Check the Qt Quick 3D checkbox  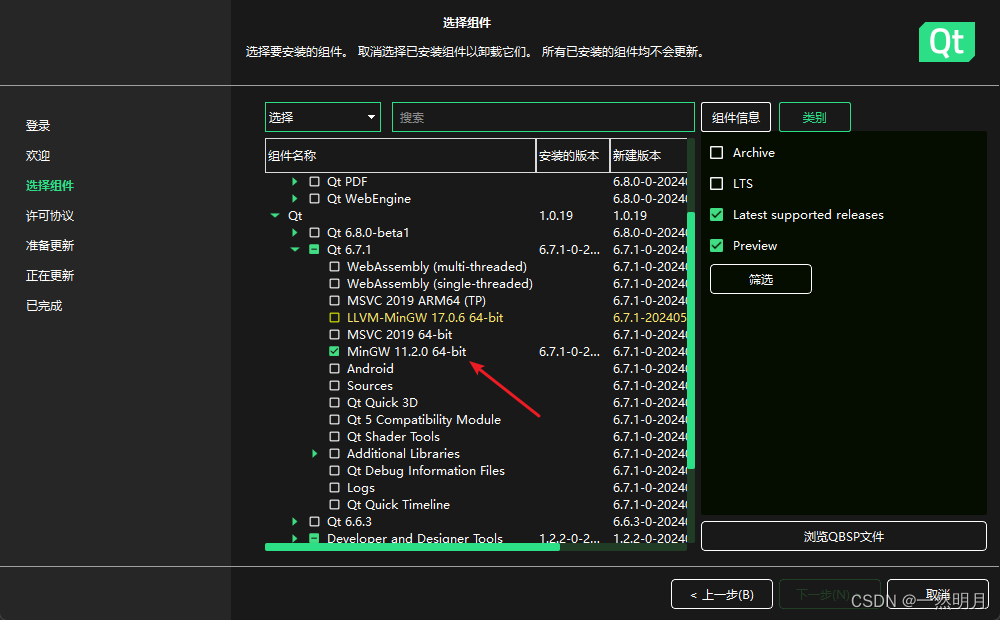[334, 403]
